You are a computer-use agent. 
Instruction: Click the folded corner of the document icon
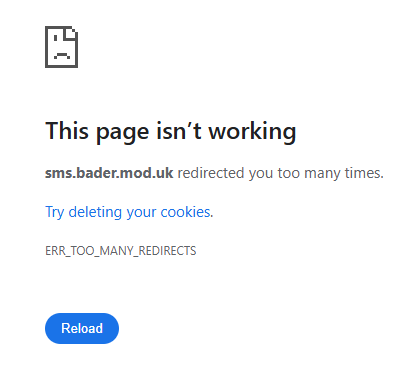[x=71, y=33]
